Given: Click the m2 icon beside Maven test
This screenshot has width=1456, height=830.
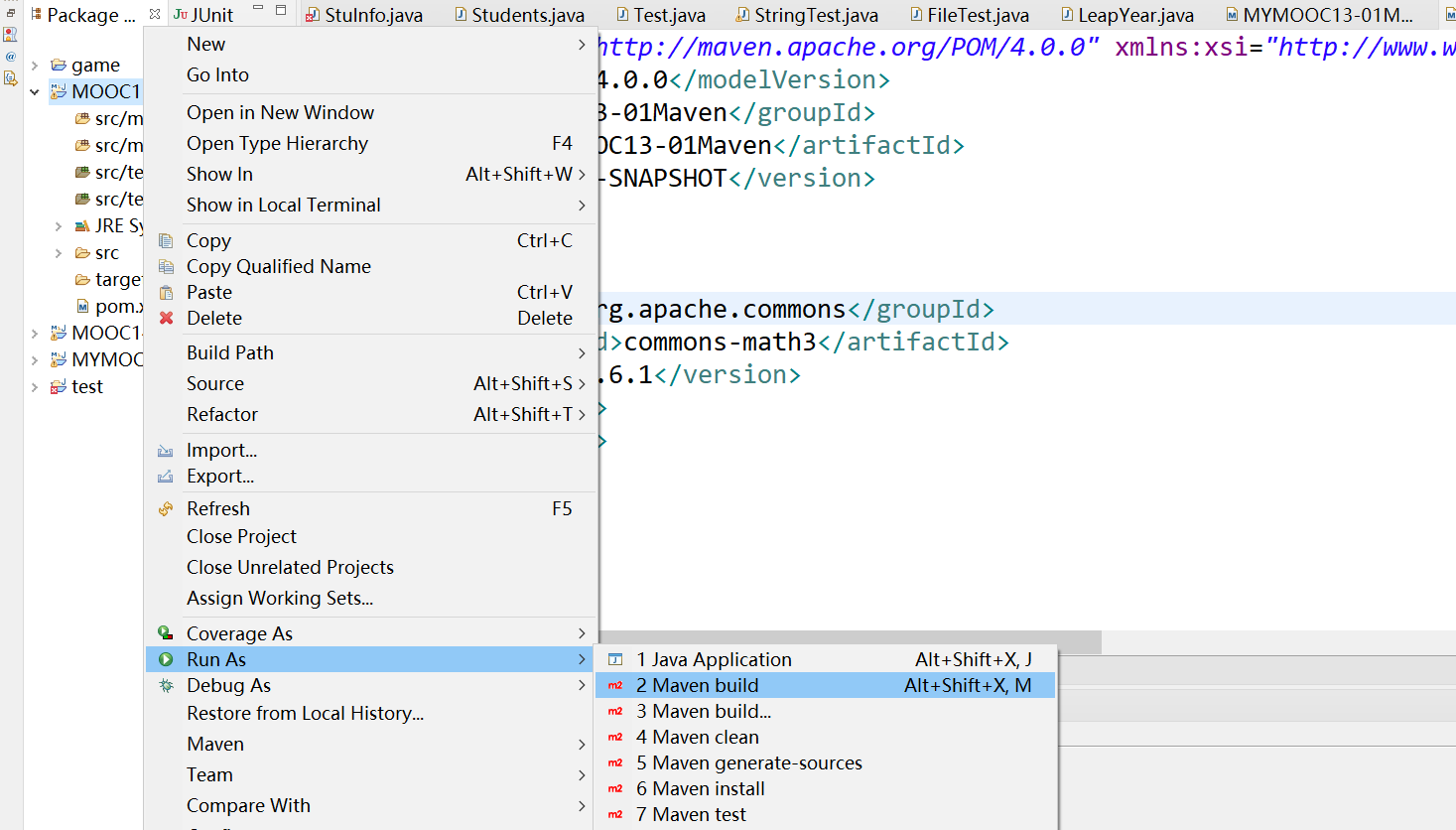Looking at the screenshot, I should point(615,814).
